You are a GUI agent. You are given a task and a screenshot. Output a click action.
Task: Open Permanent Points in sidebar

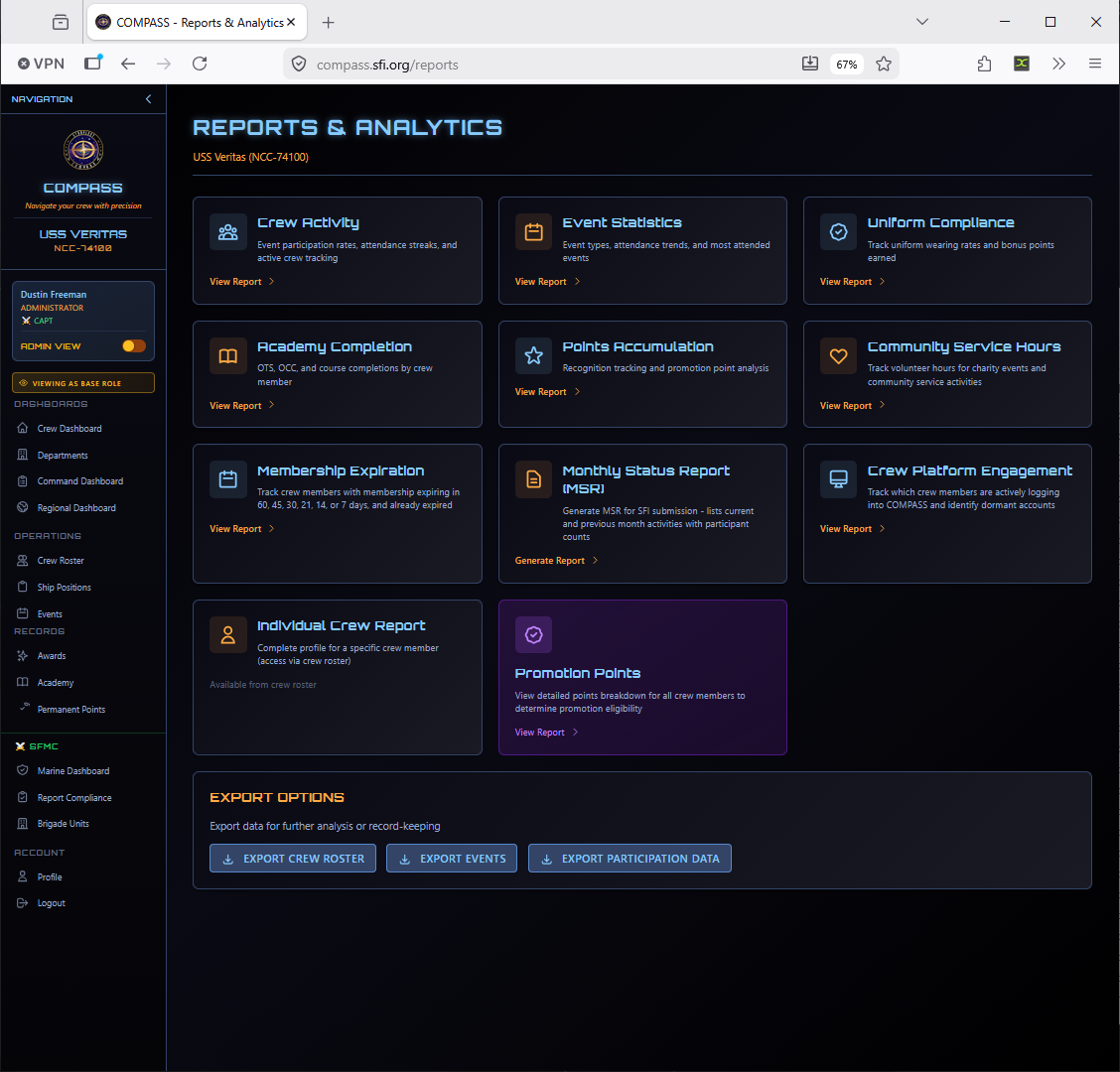pyautogui.click(x=71, y=709)
